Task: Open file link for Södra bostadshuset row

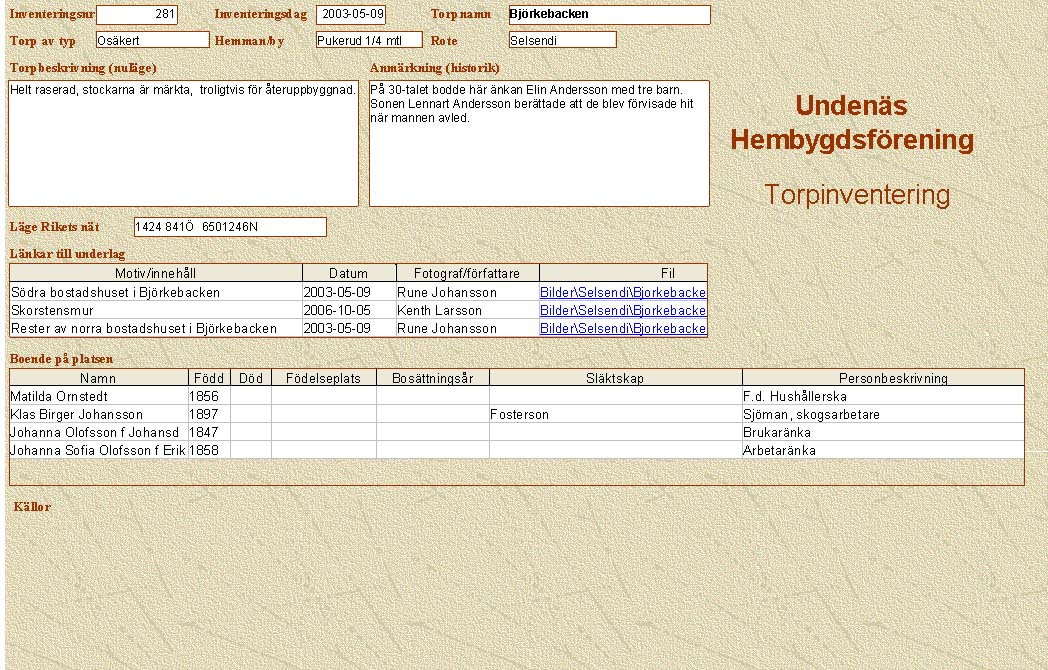Action: pos(622,293)
